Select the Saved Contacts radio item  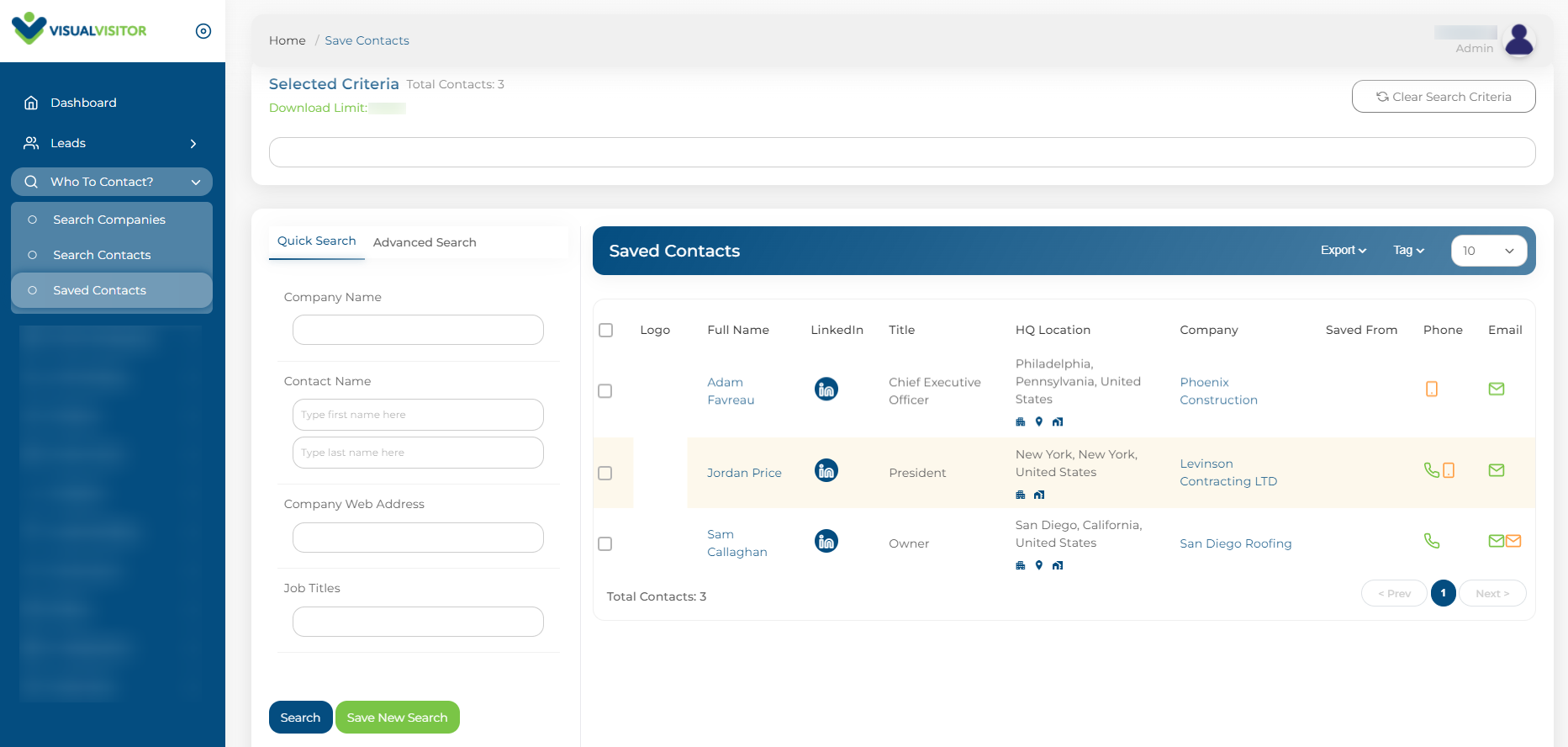(112, 290)
